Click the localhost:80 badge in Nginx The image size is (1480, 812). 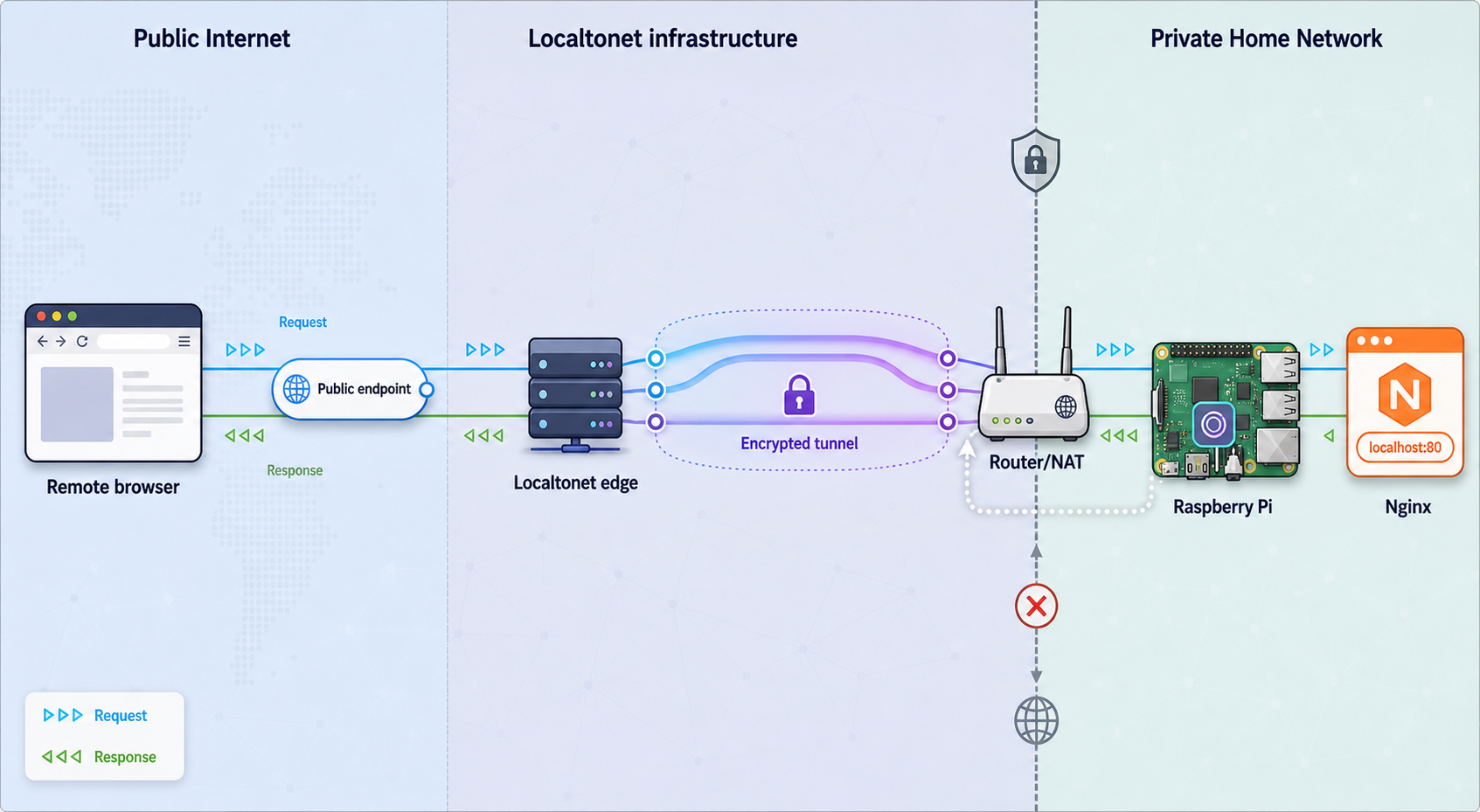tap(1405, 448)
